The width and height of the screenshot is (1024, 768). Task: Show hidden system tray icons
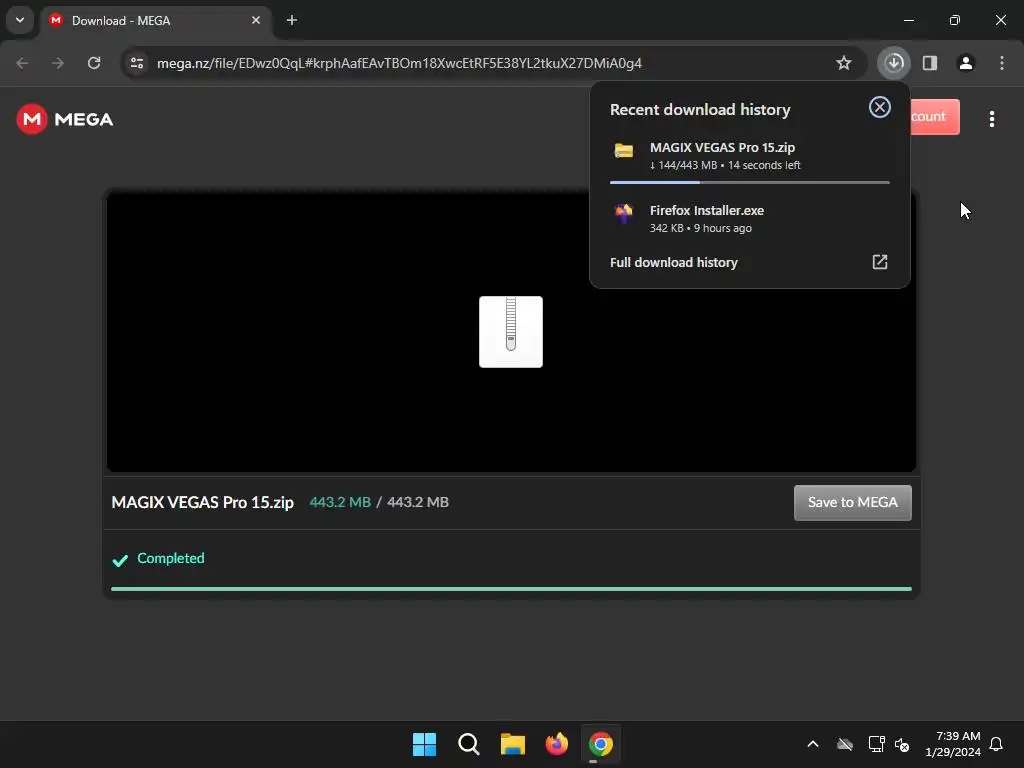pos(813,744)
